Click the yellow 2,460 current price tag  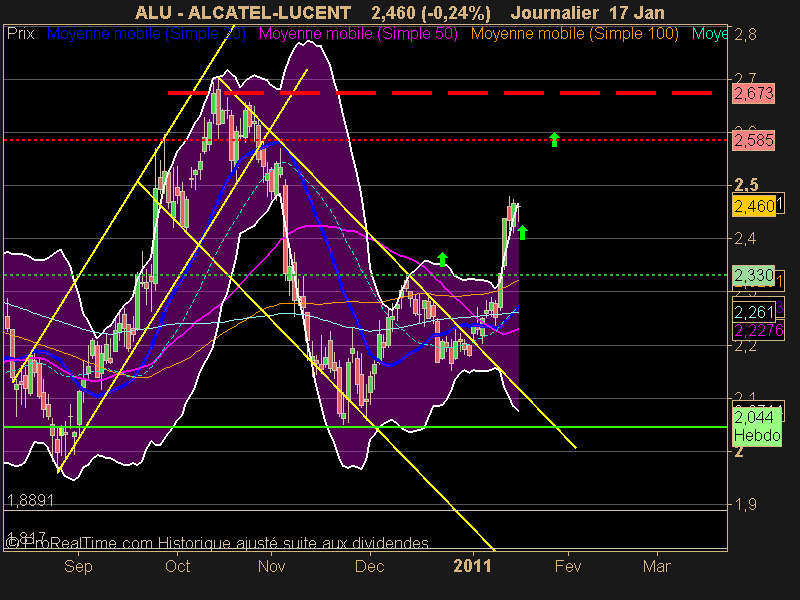[x=755, y=206]
